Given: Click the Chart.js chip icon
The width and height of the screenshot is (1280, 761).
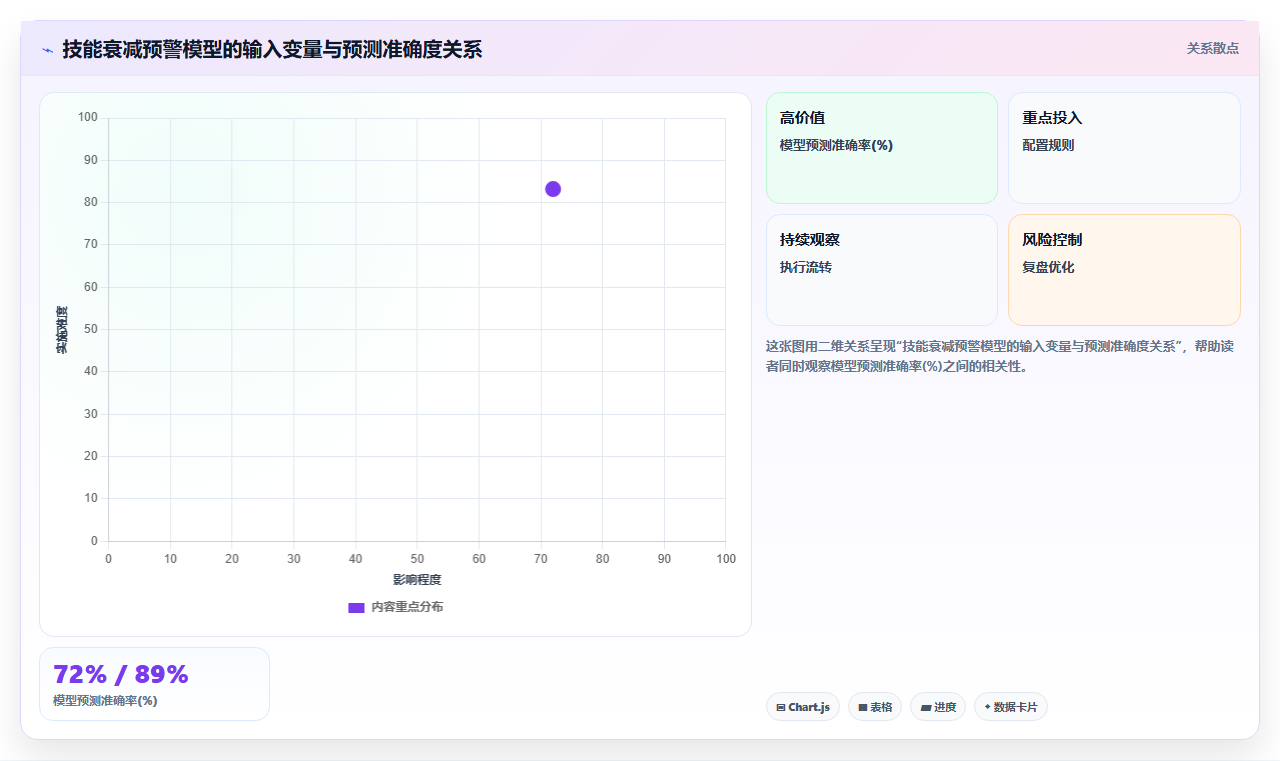Looking at the screenshot, I should pos(781,707).
